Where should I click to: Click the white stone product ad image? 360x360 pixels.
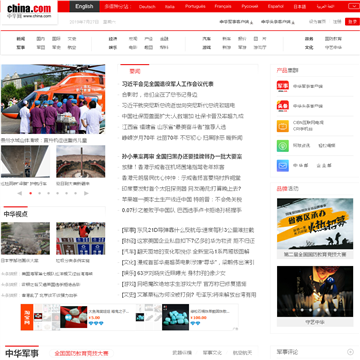click(74, 317)
